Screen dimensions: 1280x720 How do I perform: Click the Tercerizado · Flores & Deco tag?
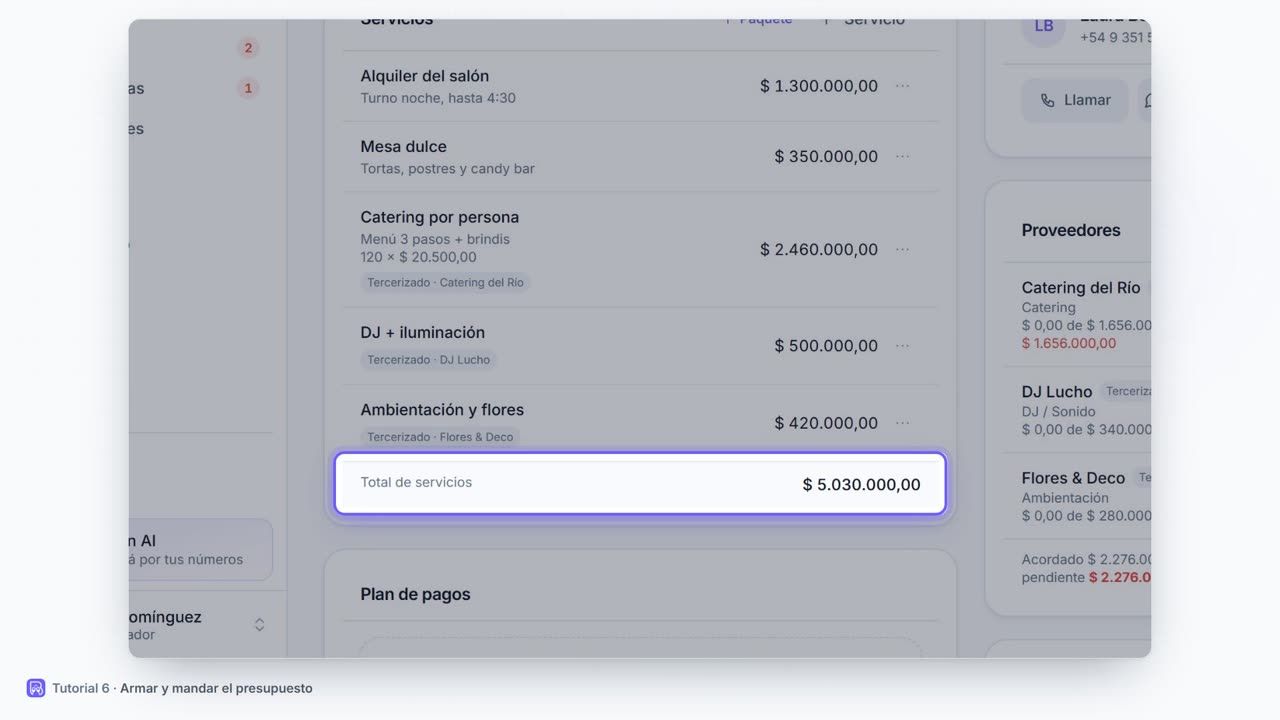point(440,437)
